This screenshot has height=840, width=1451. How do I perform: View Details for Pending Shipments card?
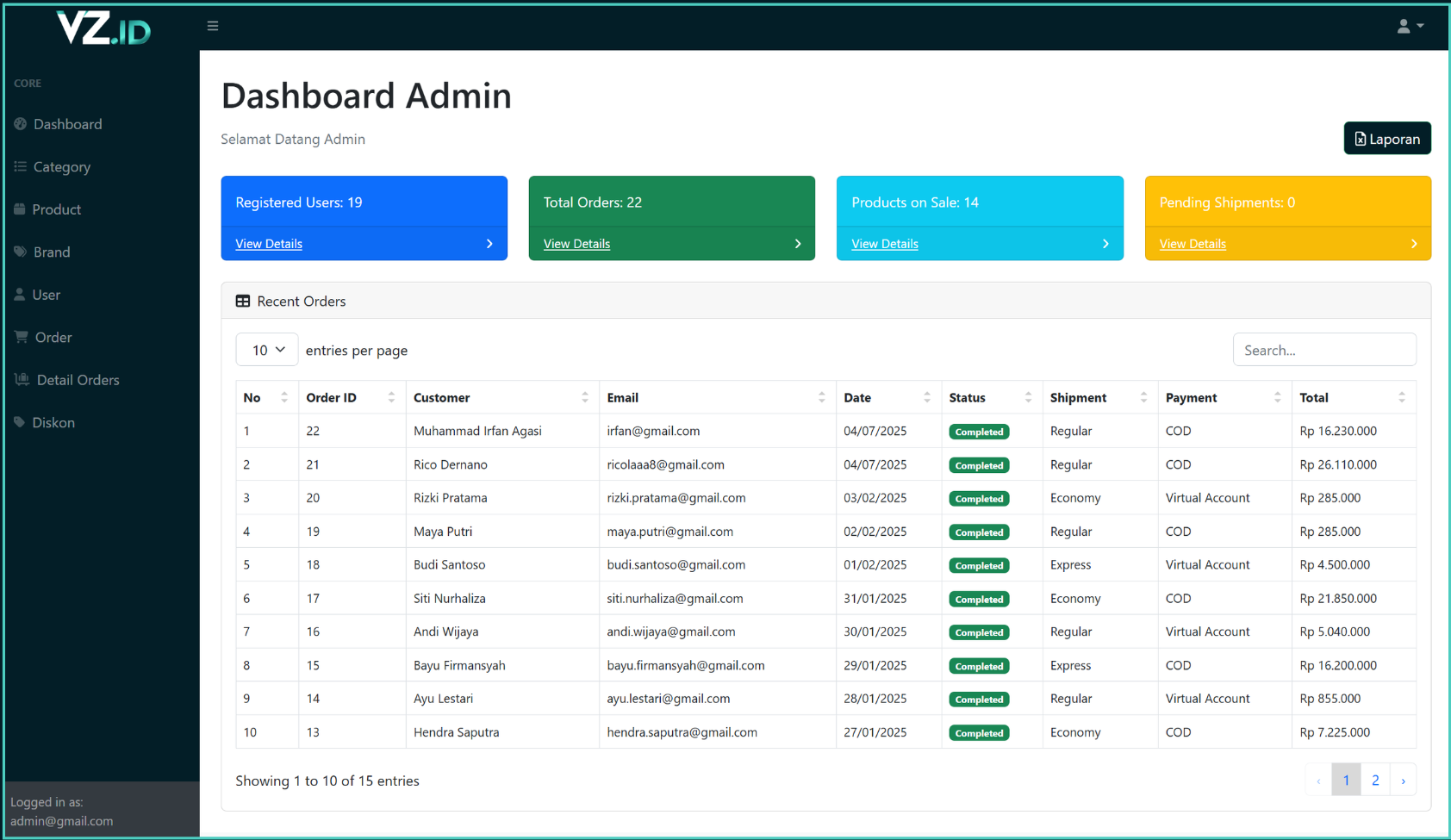coord(1193,244)
